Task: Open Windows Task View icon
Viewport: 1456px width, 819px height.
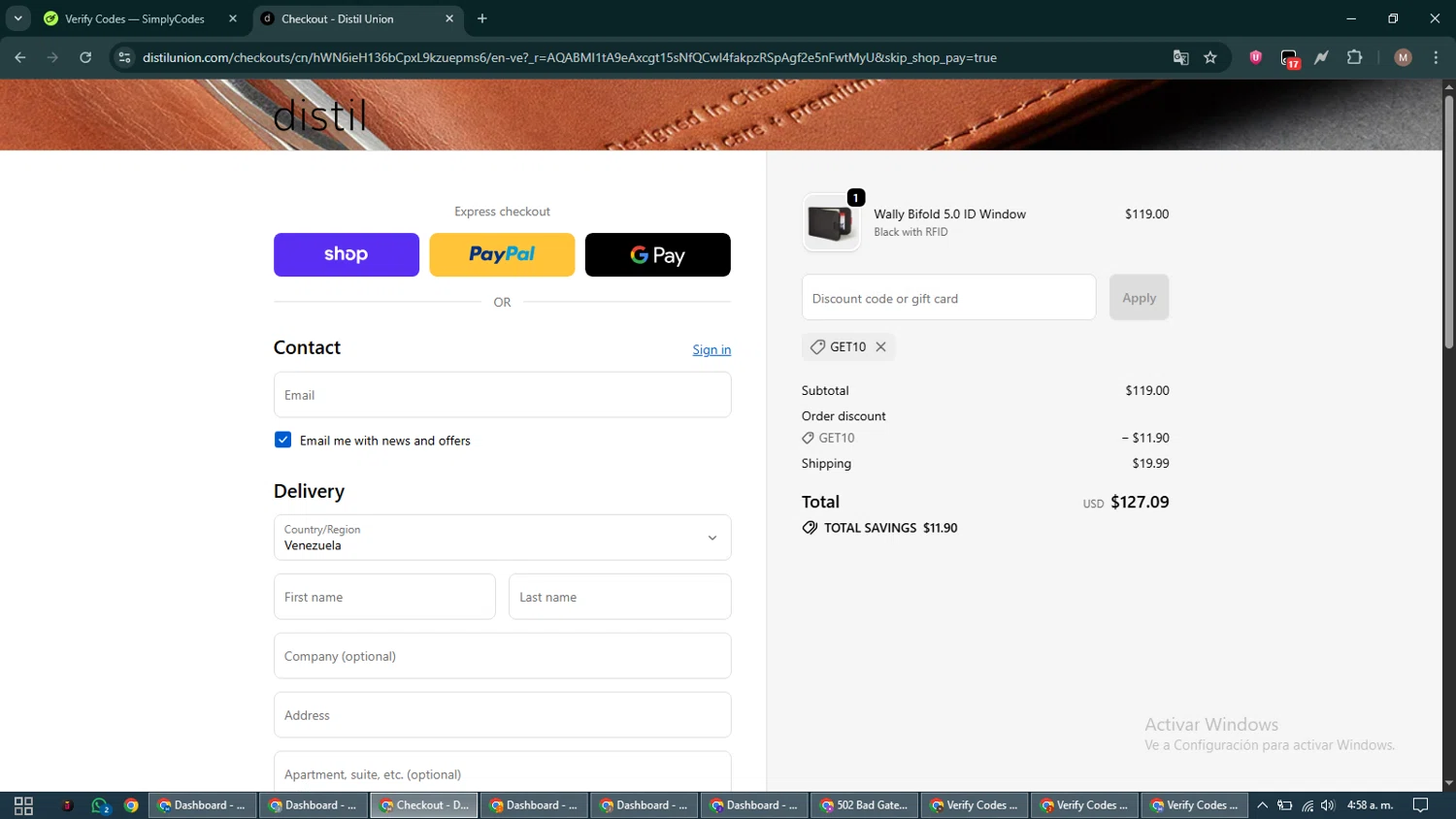Action: point(23,805)
